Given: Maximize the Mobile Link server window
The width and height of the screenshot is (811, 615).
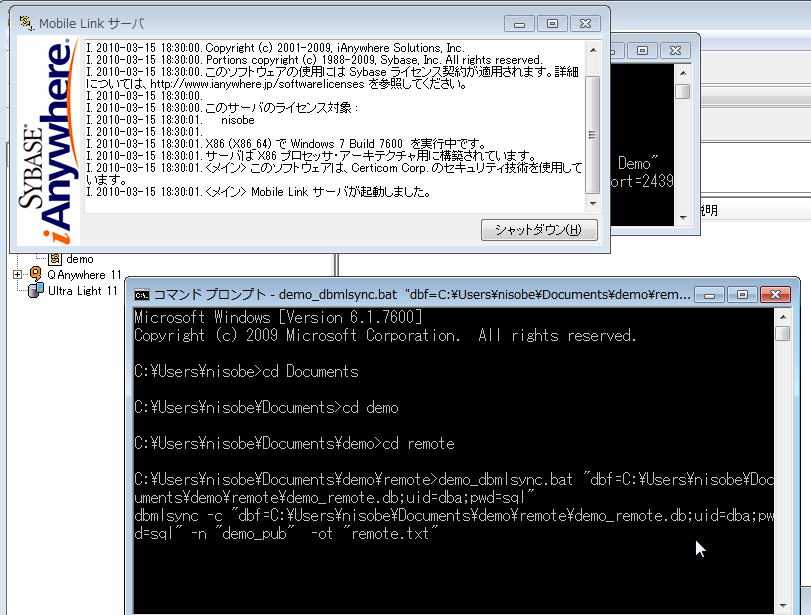Looking at the screenshot, I should point(551,23).
